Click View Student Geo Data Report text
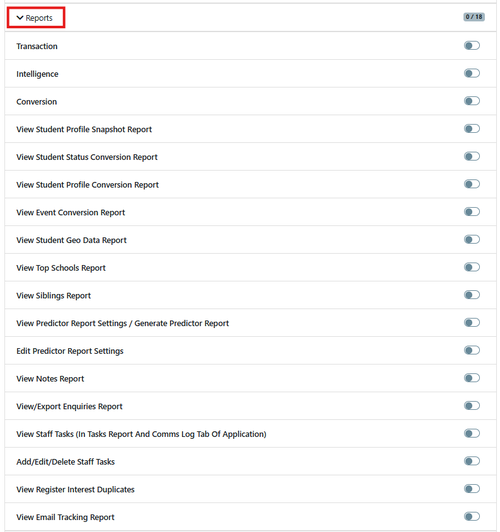 pos(72,240)
